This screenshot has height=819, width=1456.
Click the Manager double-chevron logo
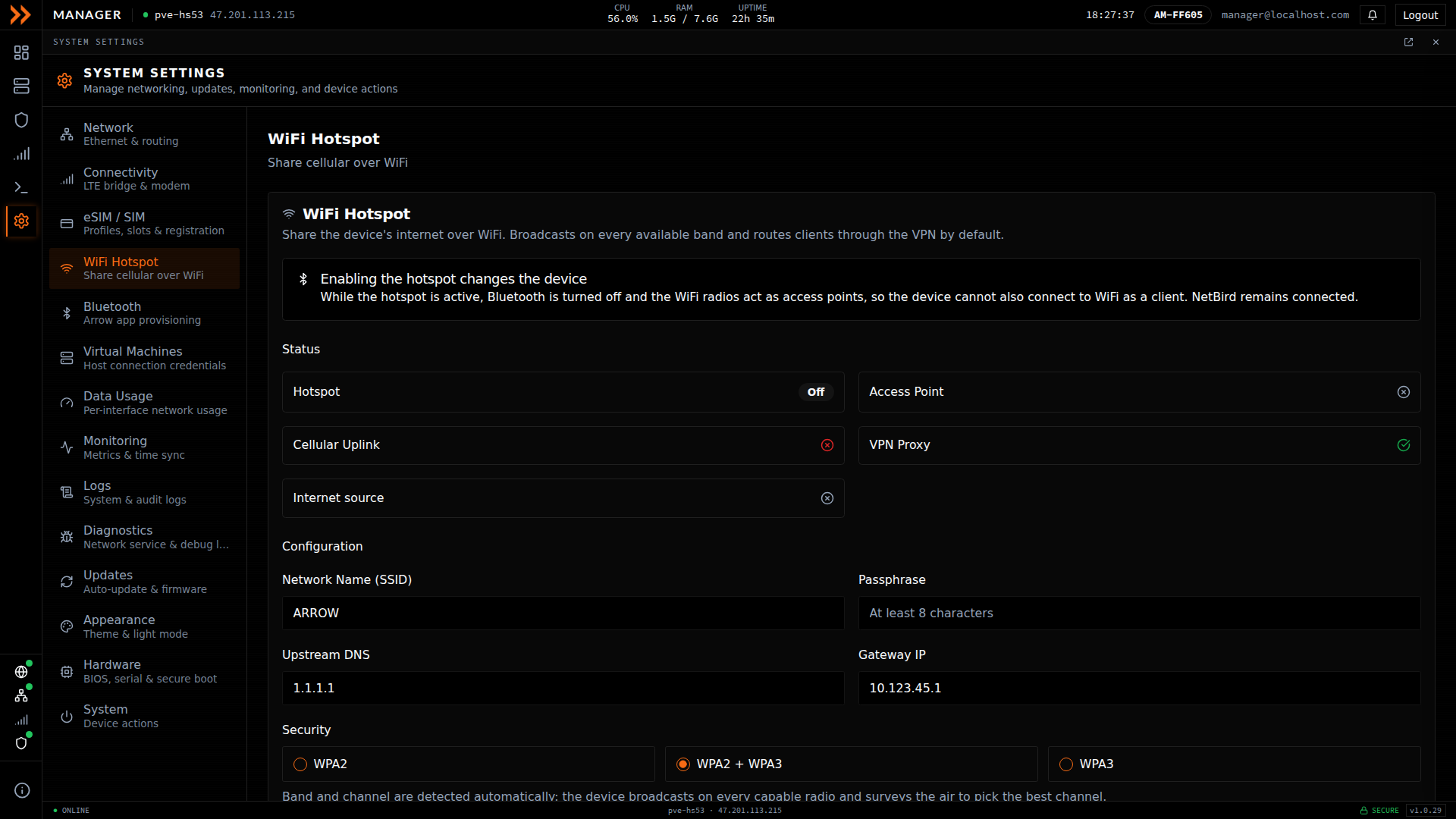tap(20, 14)
